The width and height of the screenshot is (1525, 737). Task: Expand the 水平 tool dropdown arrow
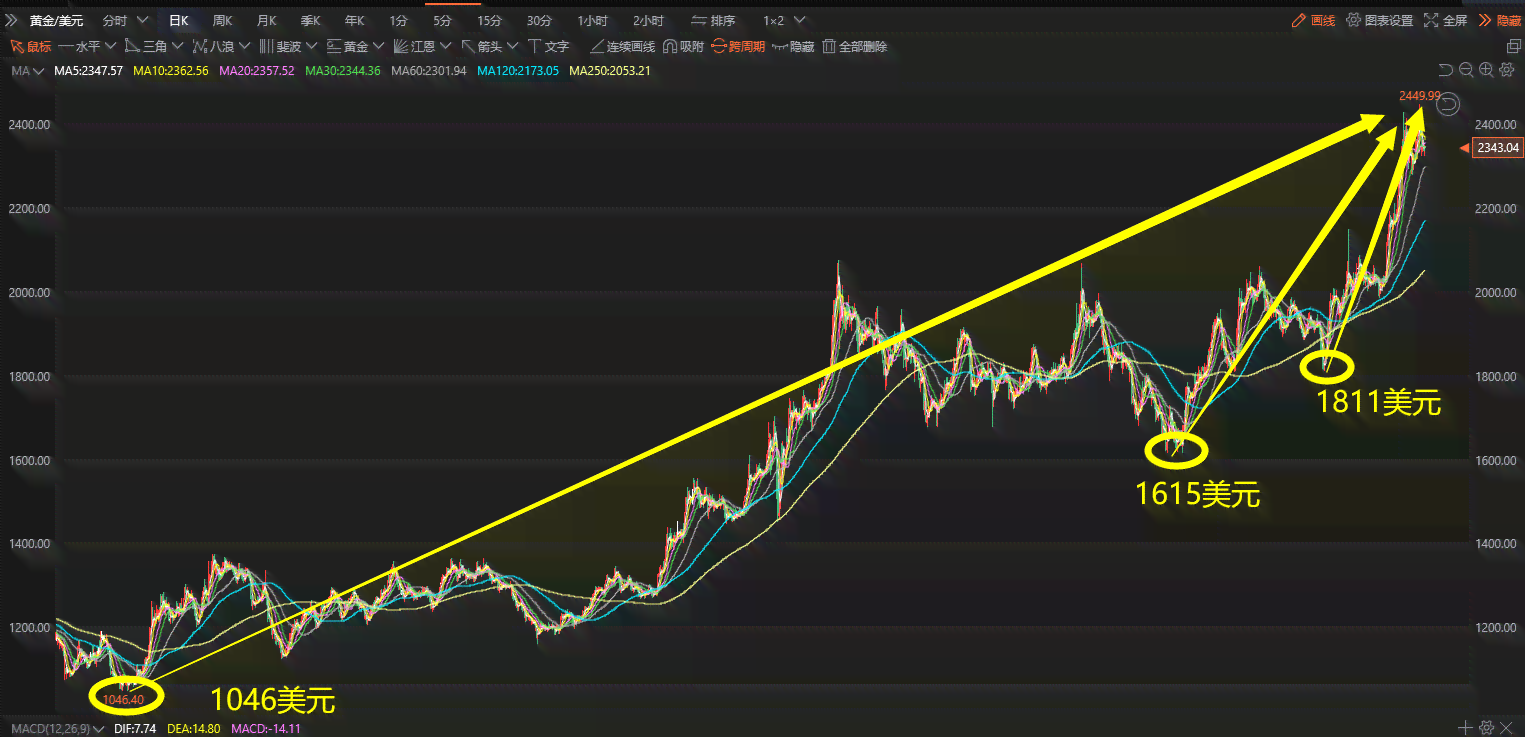click(110, 46)
